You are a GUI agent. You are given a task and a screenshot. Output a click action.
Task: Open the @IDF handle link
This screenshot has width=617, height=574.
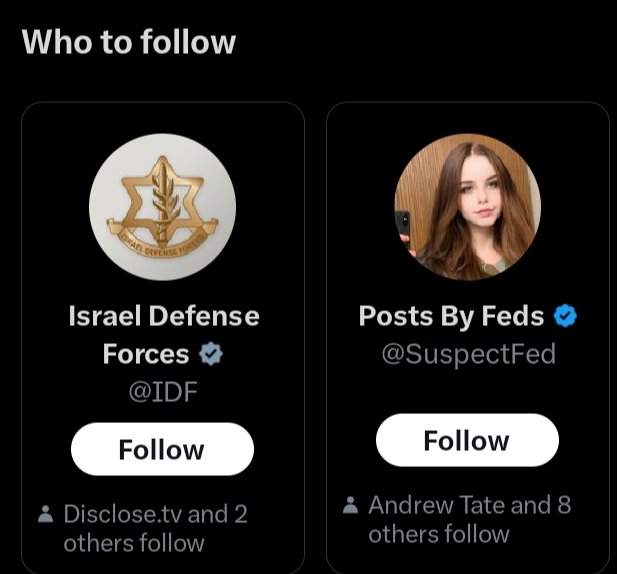163,392
